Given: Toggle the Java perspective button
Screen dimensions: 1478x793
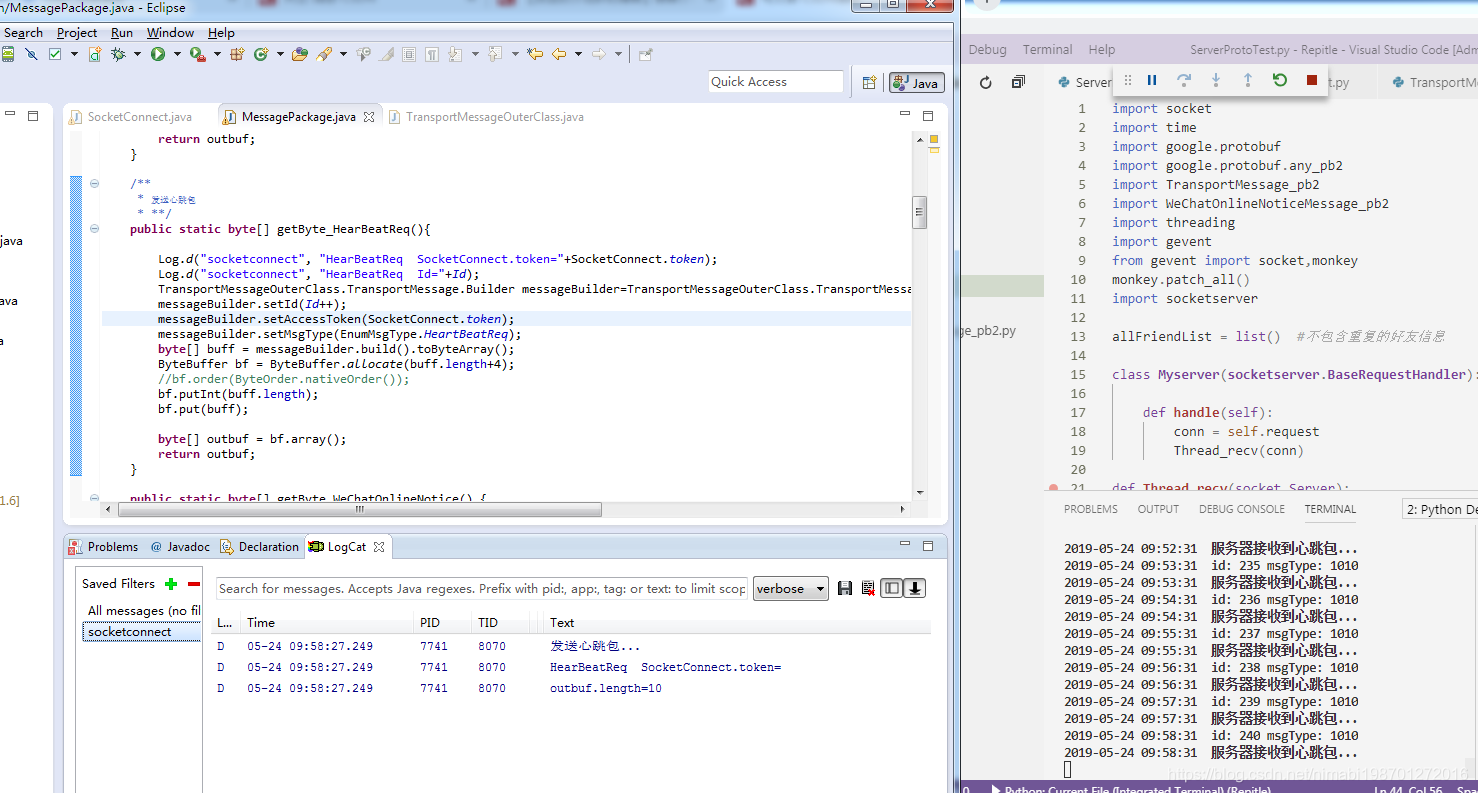Looking at the screenshot, I should tap(916, 82).
